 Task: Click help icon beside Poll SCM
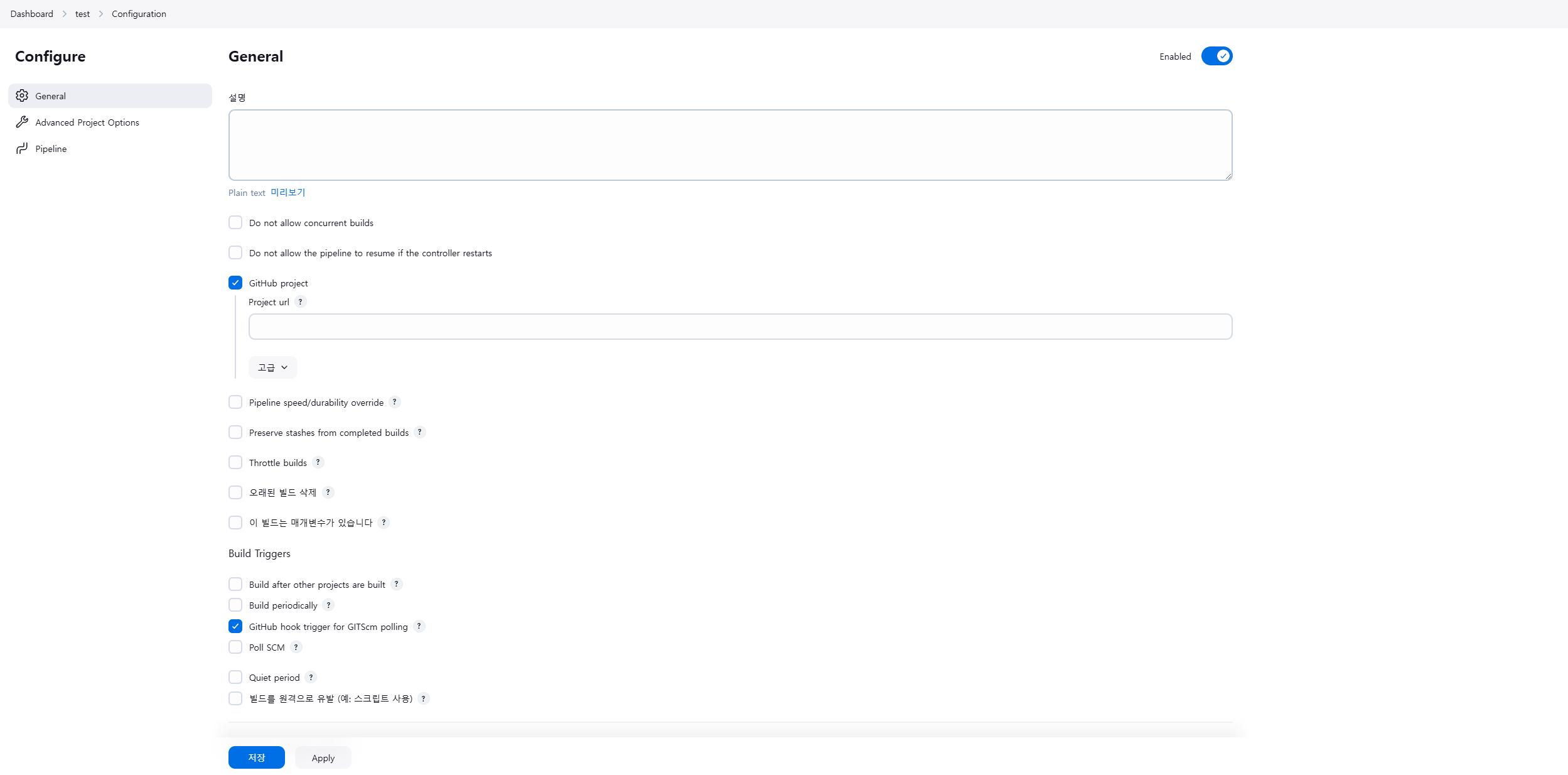(x=296, y=647)
